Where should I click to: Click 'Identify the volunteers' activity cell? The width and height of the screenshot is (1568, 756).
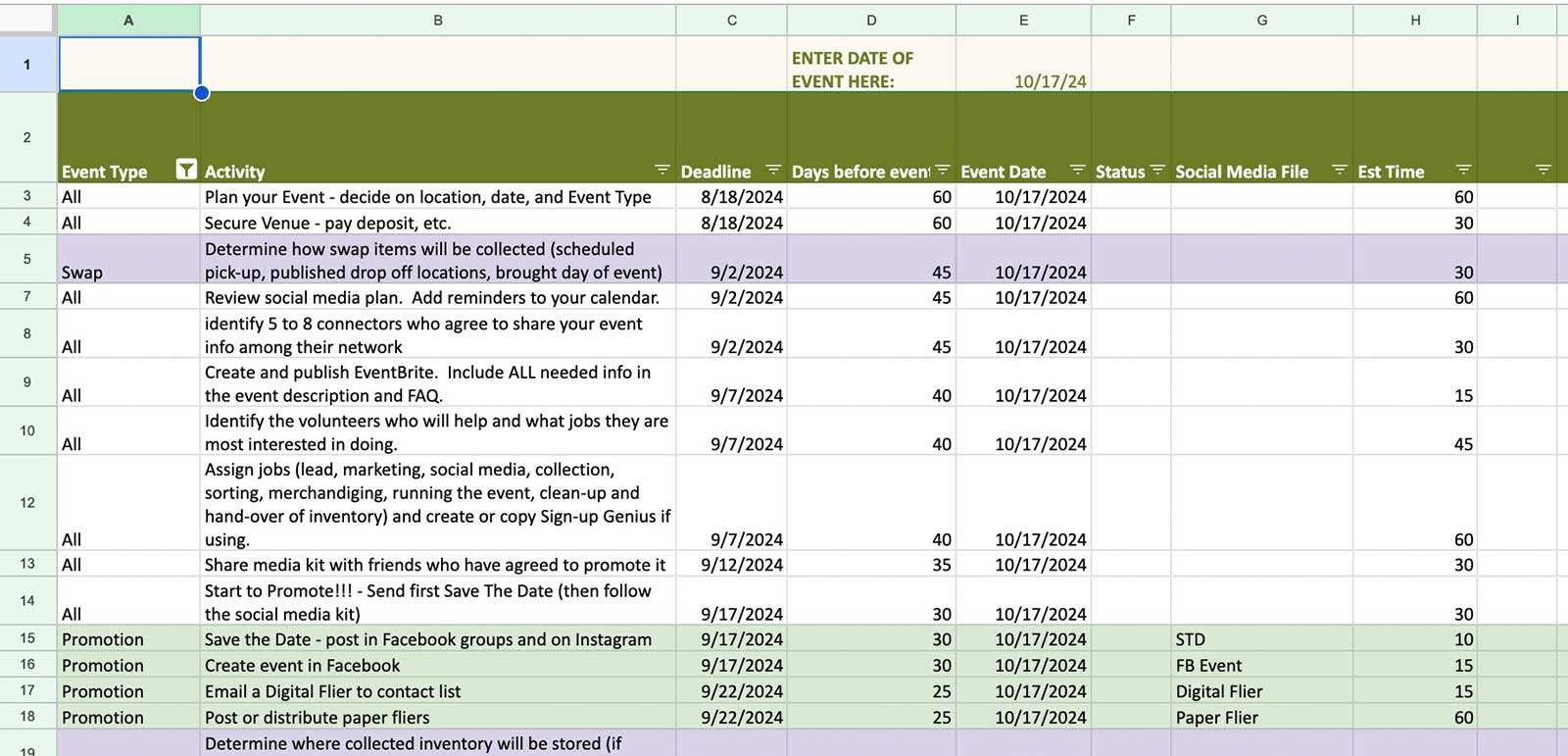pos(438,431)
